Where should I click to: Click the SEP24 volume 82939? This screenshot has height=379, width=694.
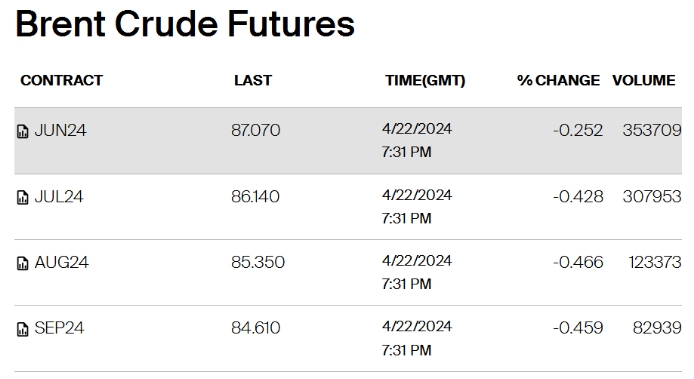(657, 328)
